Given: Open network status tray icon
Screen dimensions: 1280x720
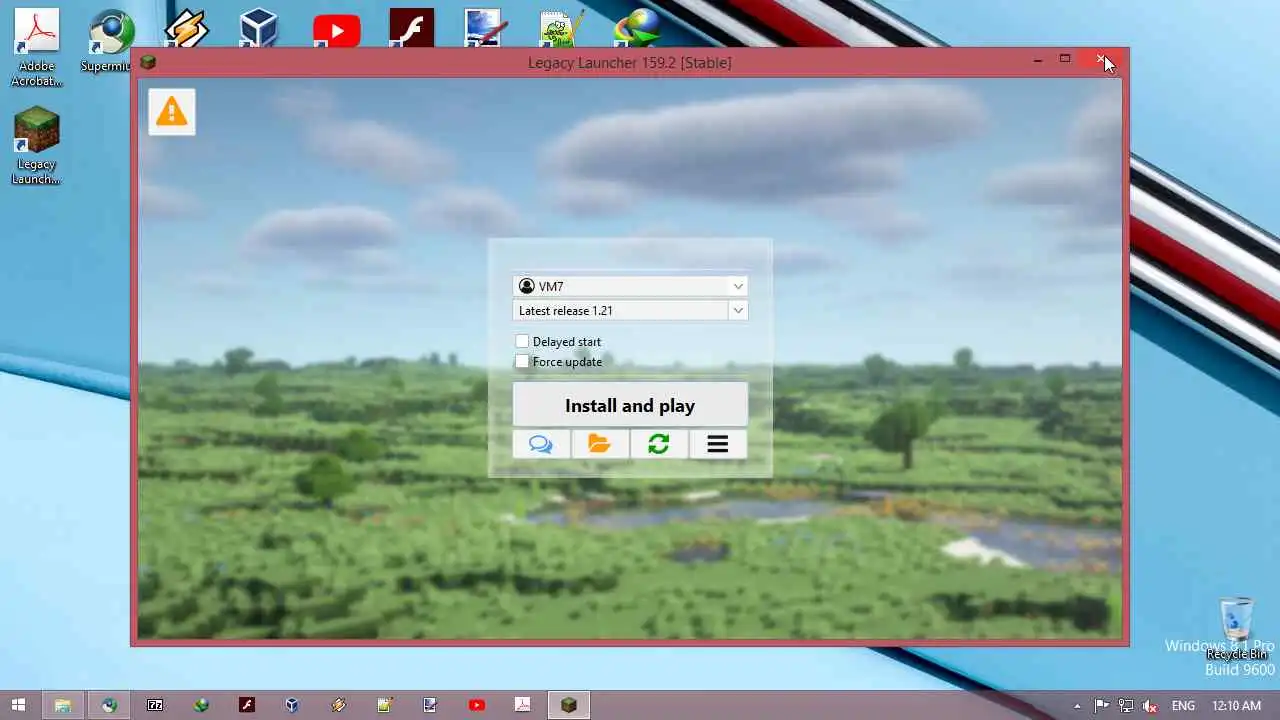Looking at the screenshot, I should pos(1126,706).
